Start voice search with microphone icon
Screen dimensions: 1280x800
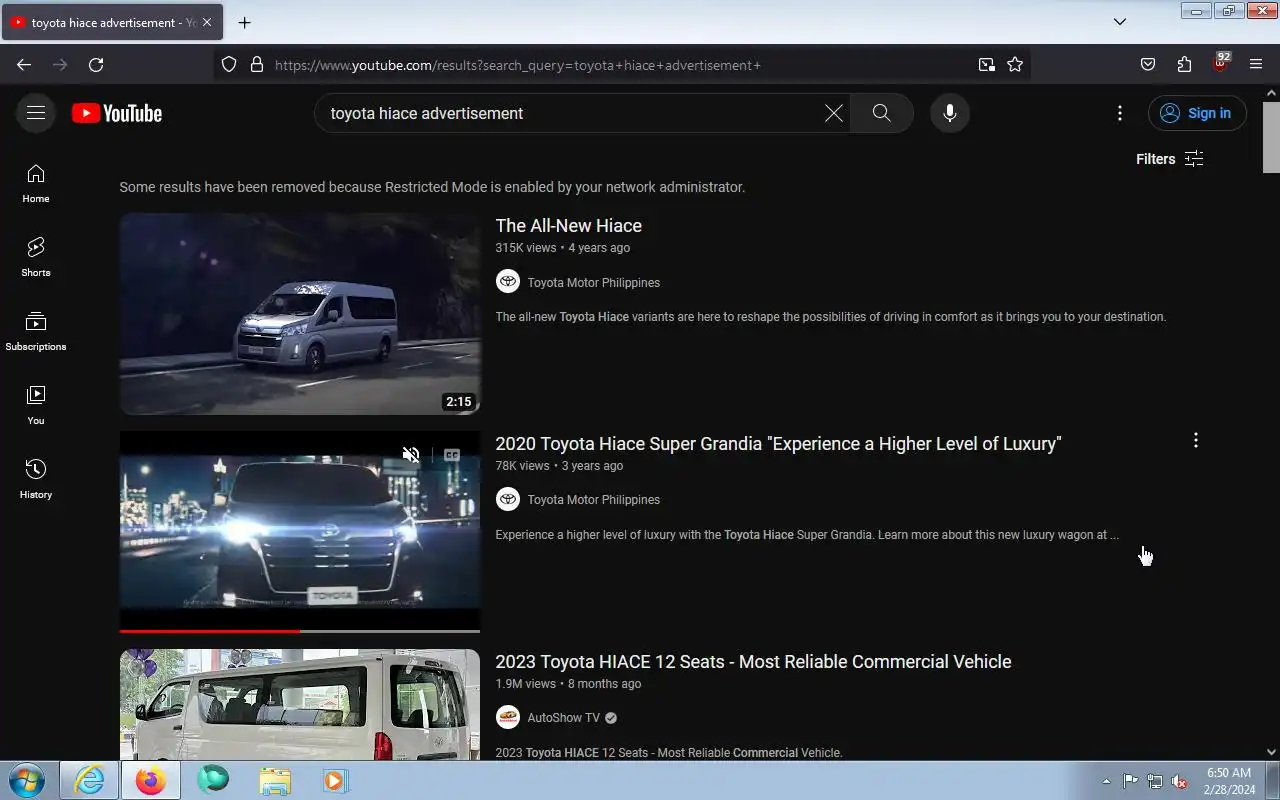point(950,113)
